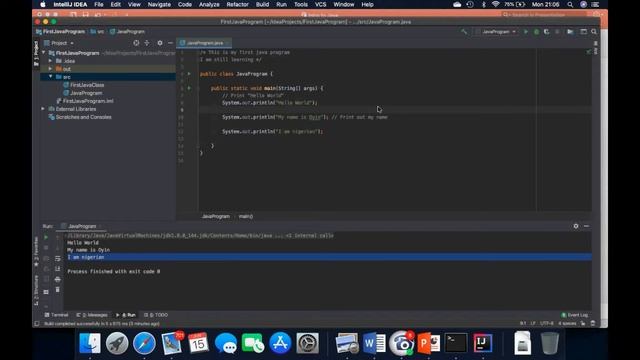
Task: Clear console with trash icon in Run panel
Action: point(58,289)
